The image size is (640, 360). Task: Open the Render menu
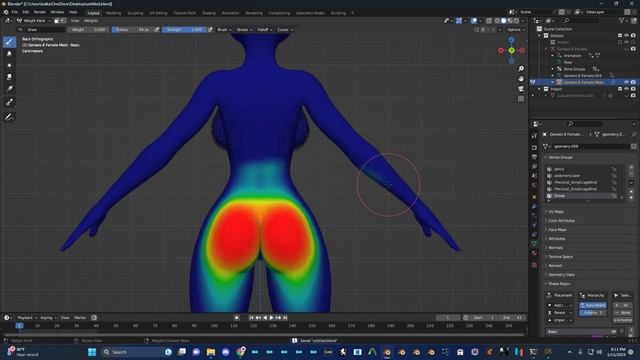point(40,12)
